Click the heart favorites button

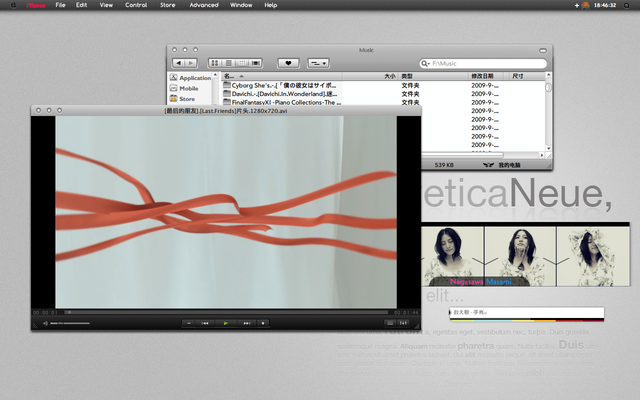click(x=288, y=63)
